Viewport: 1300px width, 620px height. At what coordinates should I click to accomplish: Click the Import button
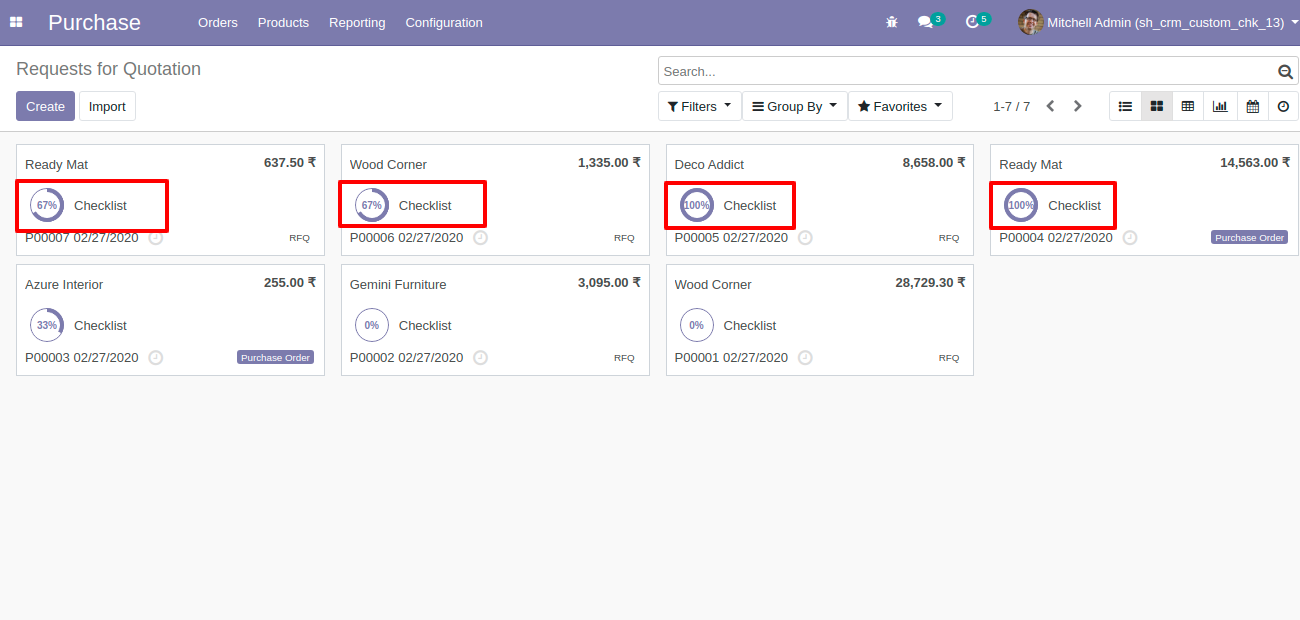tap(107, 106)
